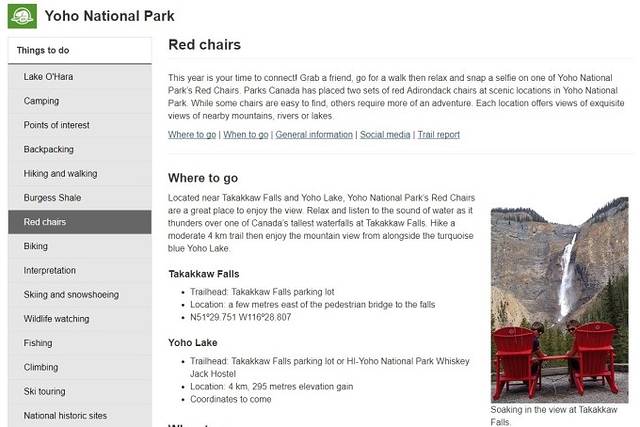Open Hiking and walking section
Image resolution: width=640 pixels, height=427 pixels.
click(60, 173)
